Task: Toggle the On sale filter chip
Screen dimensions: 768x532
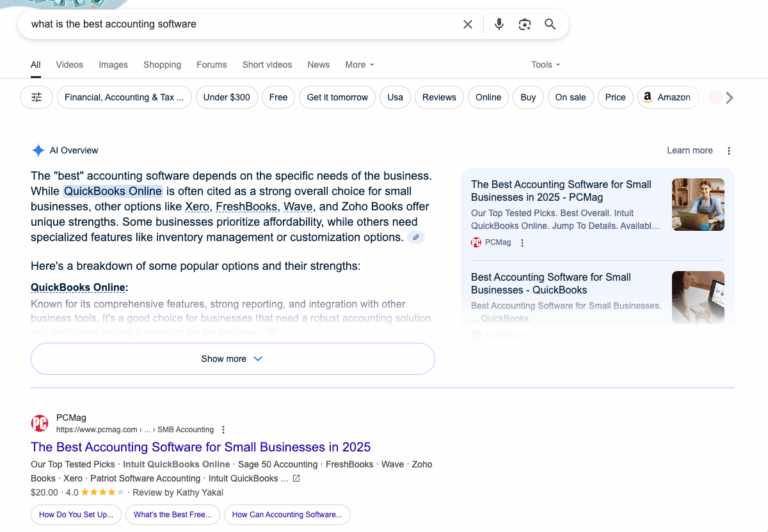Action: (x=570, y=97)
